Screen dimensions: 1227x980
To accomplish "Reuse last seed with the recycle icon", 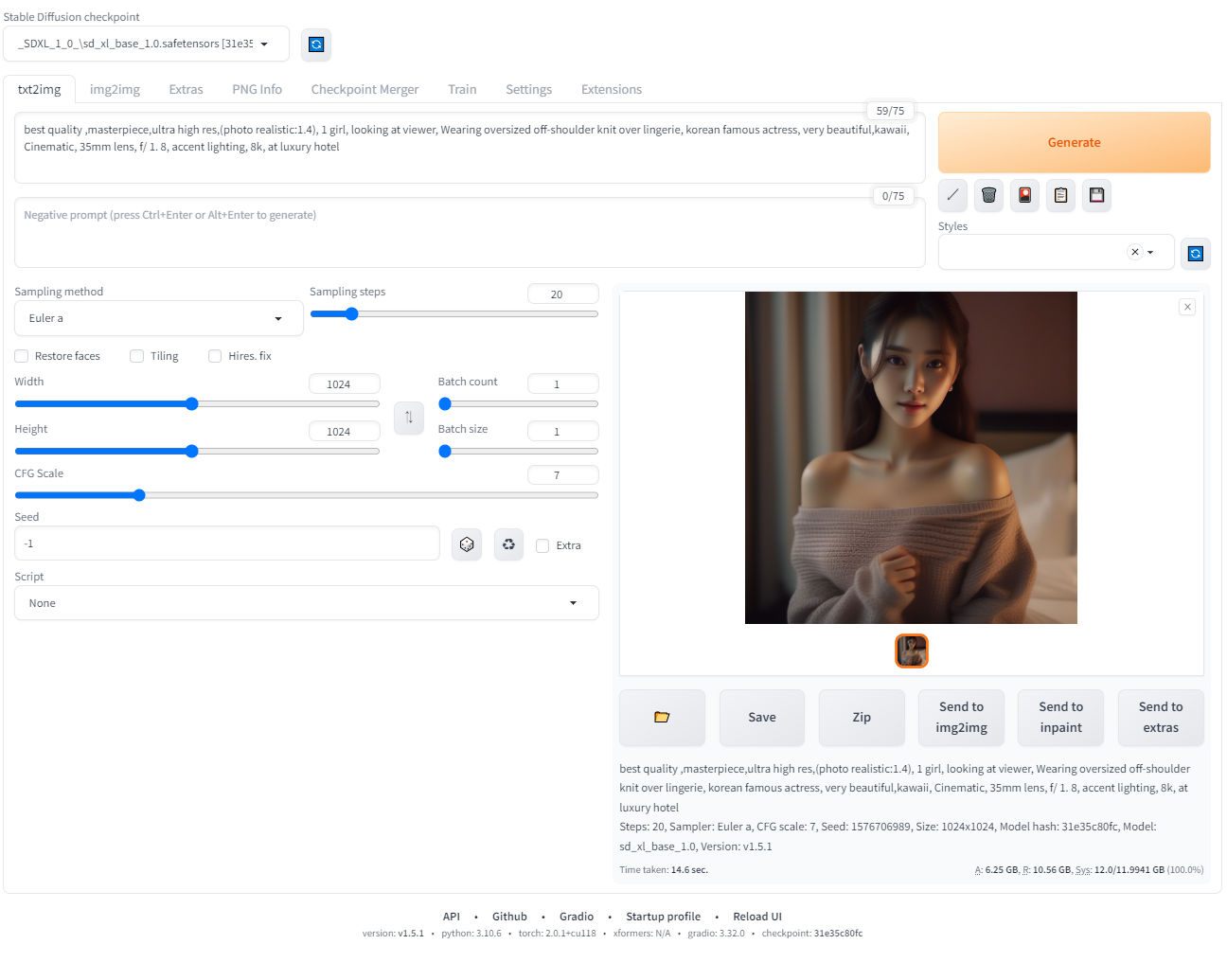I will click(x=508, y=544).
